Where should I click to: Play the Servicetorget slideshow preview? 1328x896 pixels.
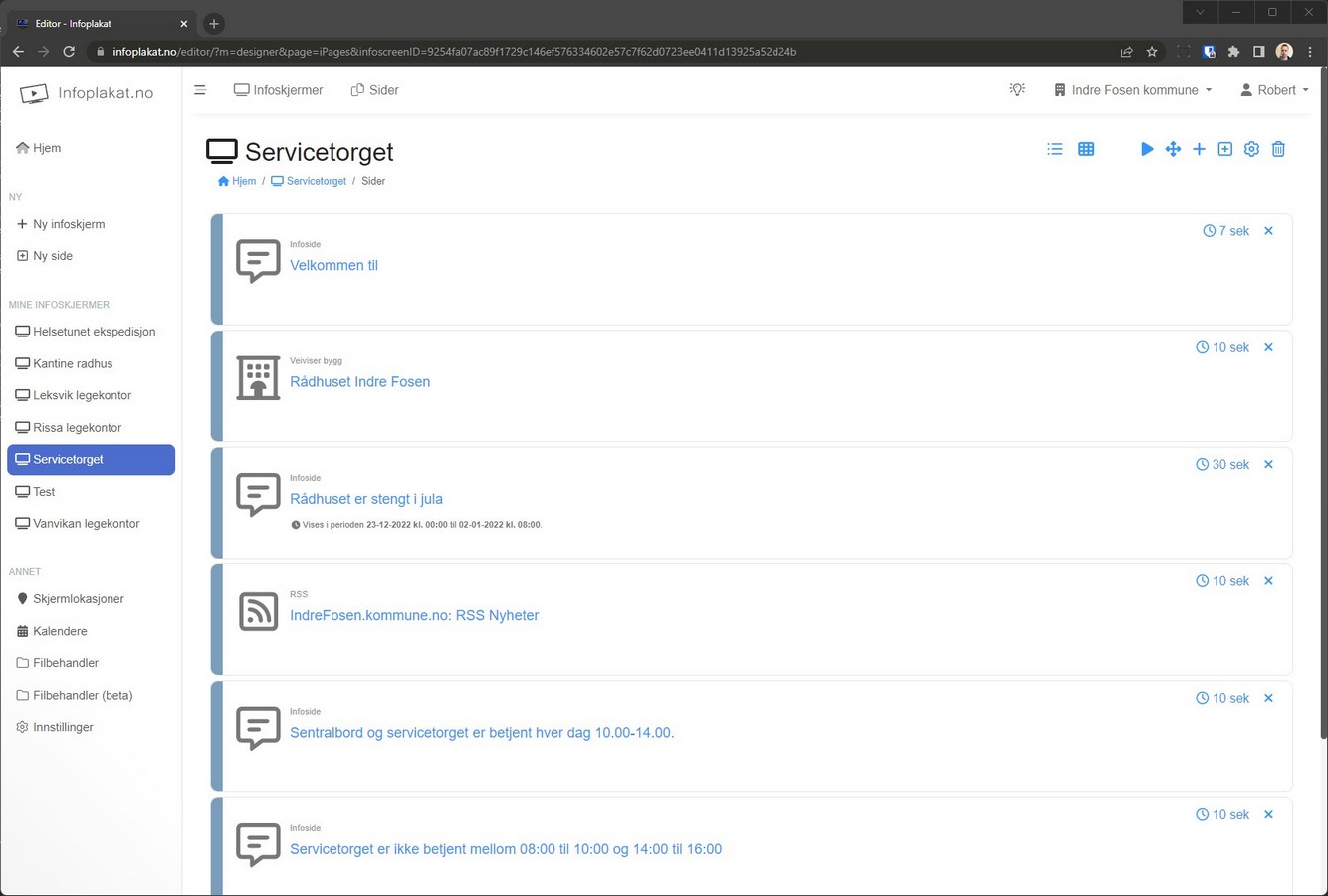pos(1146,149)
